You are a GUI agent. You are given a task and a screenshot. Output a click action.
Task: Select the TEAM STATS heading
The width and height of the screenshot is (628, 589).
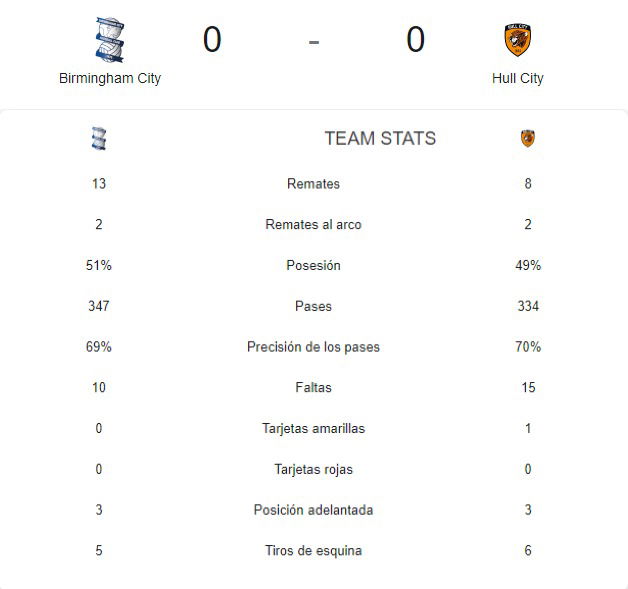pos(380,139)
